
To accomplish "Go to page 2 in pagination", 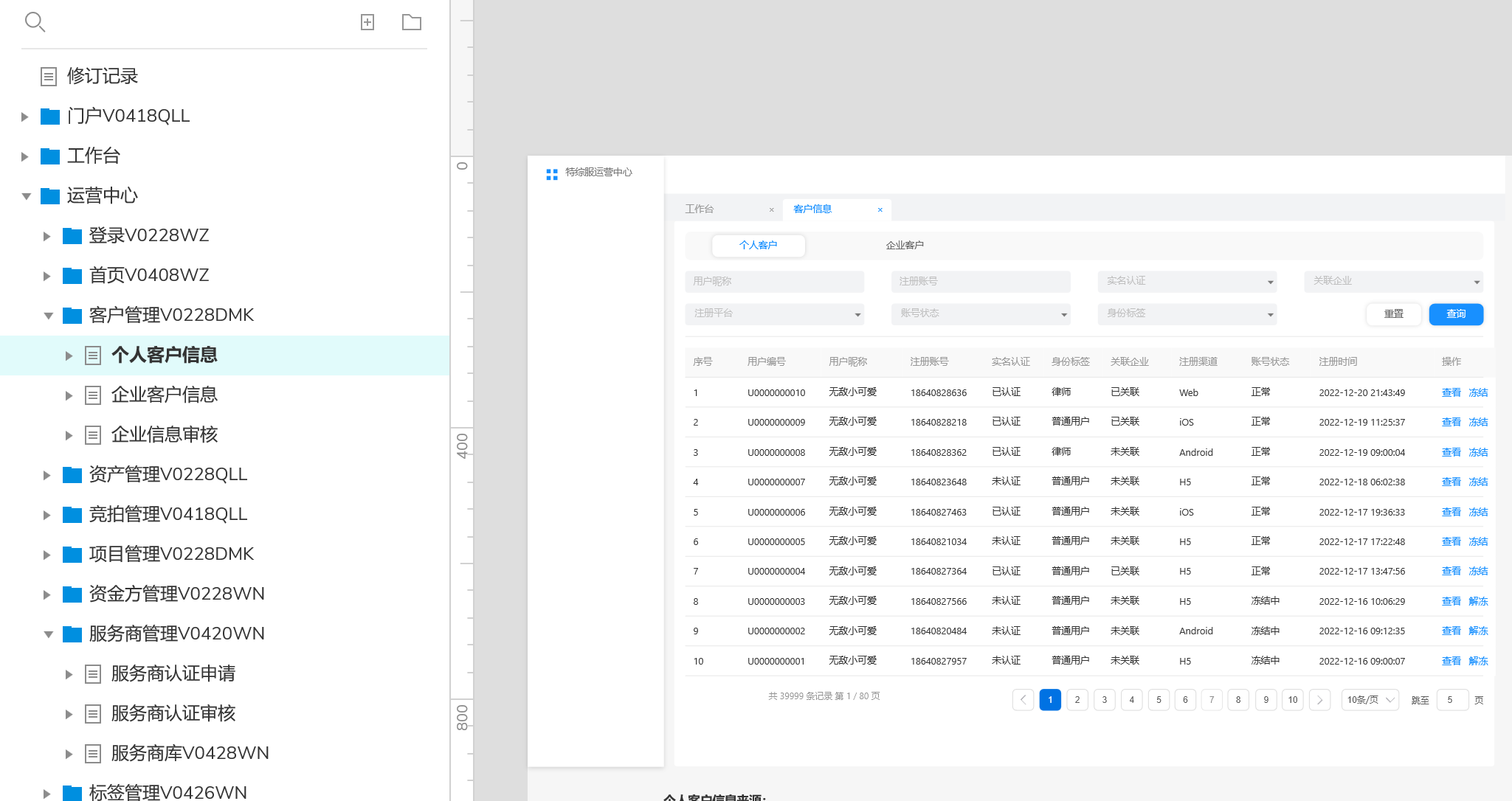I will pos(1077,700).
